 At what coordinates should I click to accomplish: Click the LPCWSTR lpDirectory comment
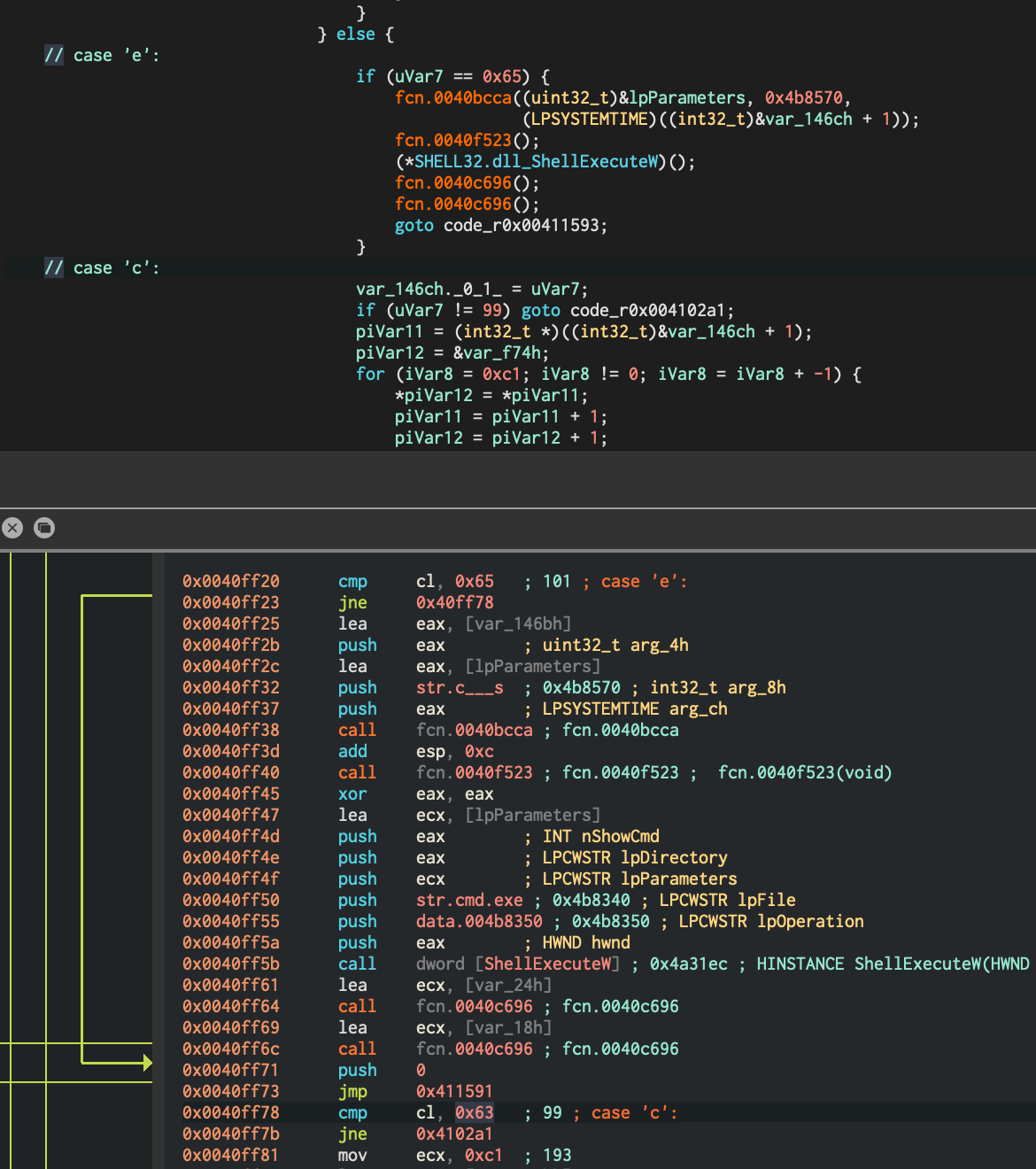(x=635, y=857)
